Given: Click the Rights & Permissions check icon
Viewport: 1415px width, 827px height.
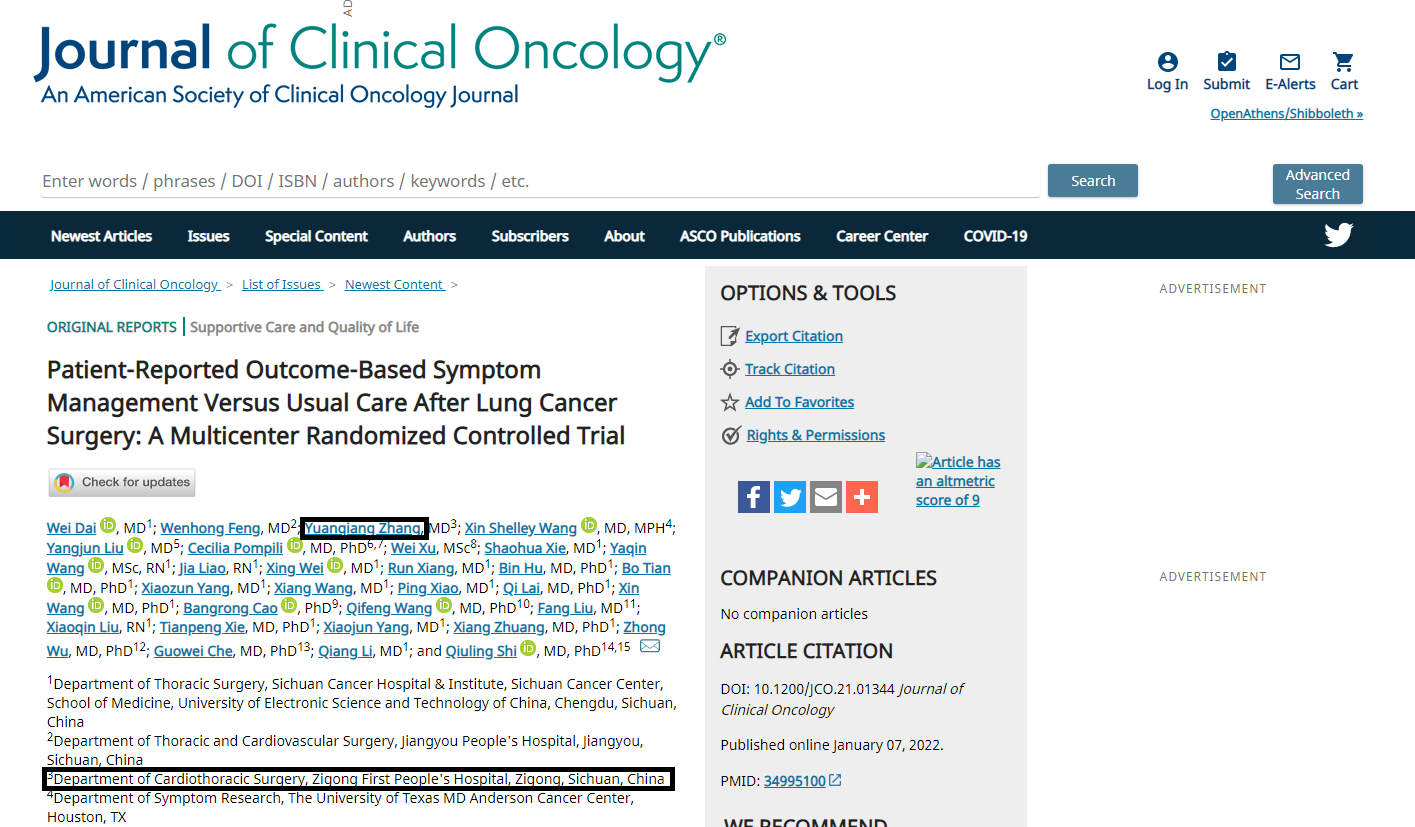Looking at the screenshot, I should click(730, 435).
